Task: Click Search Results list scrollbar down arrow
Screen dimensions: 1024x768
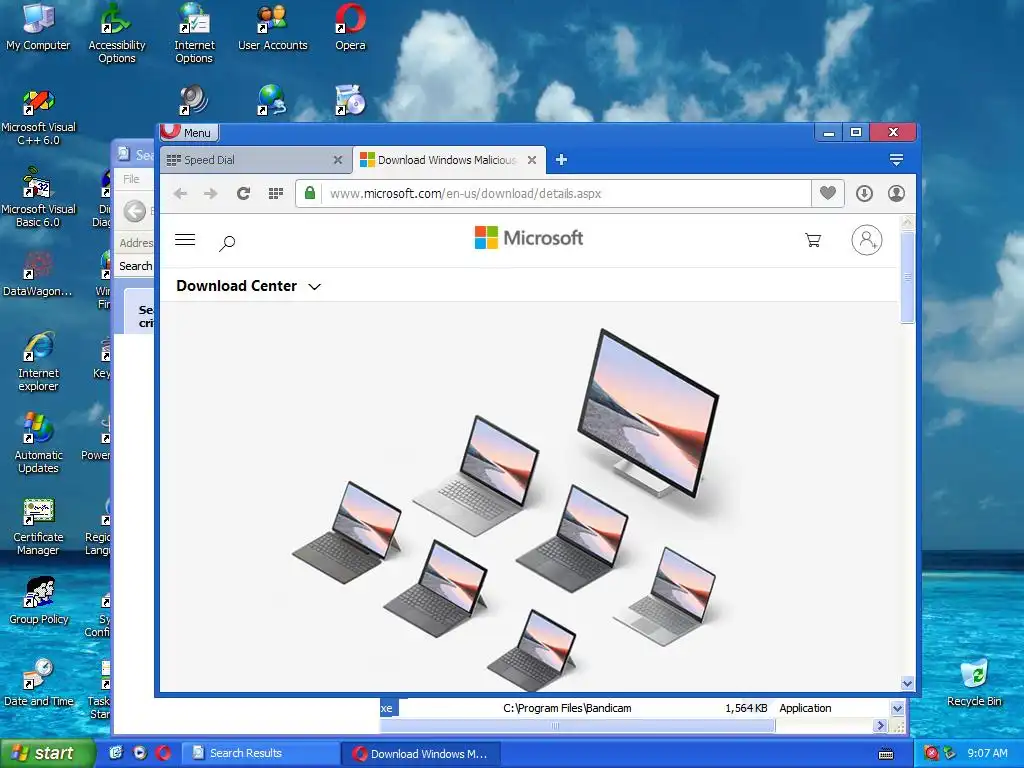Action: click(x=897, y=709)
